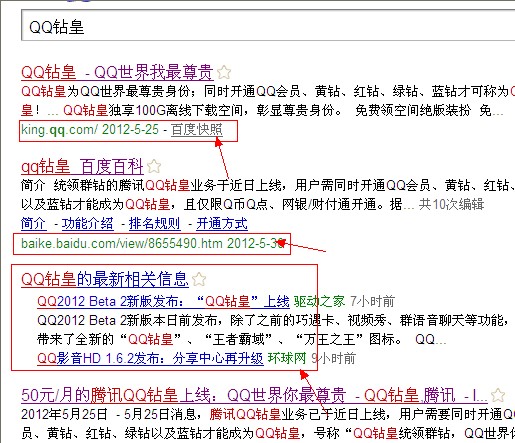
Task: Click star icon beside 50元/月的腾讯QQ钻皇上线 result
Action: pyautogui.click(x=498, y=395)
